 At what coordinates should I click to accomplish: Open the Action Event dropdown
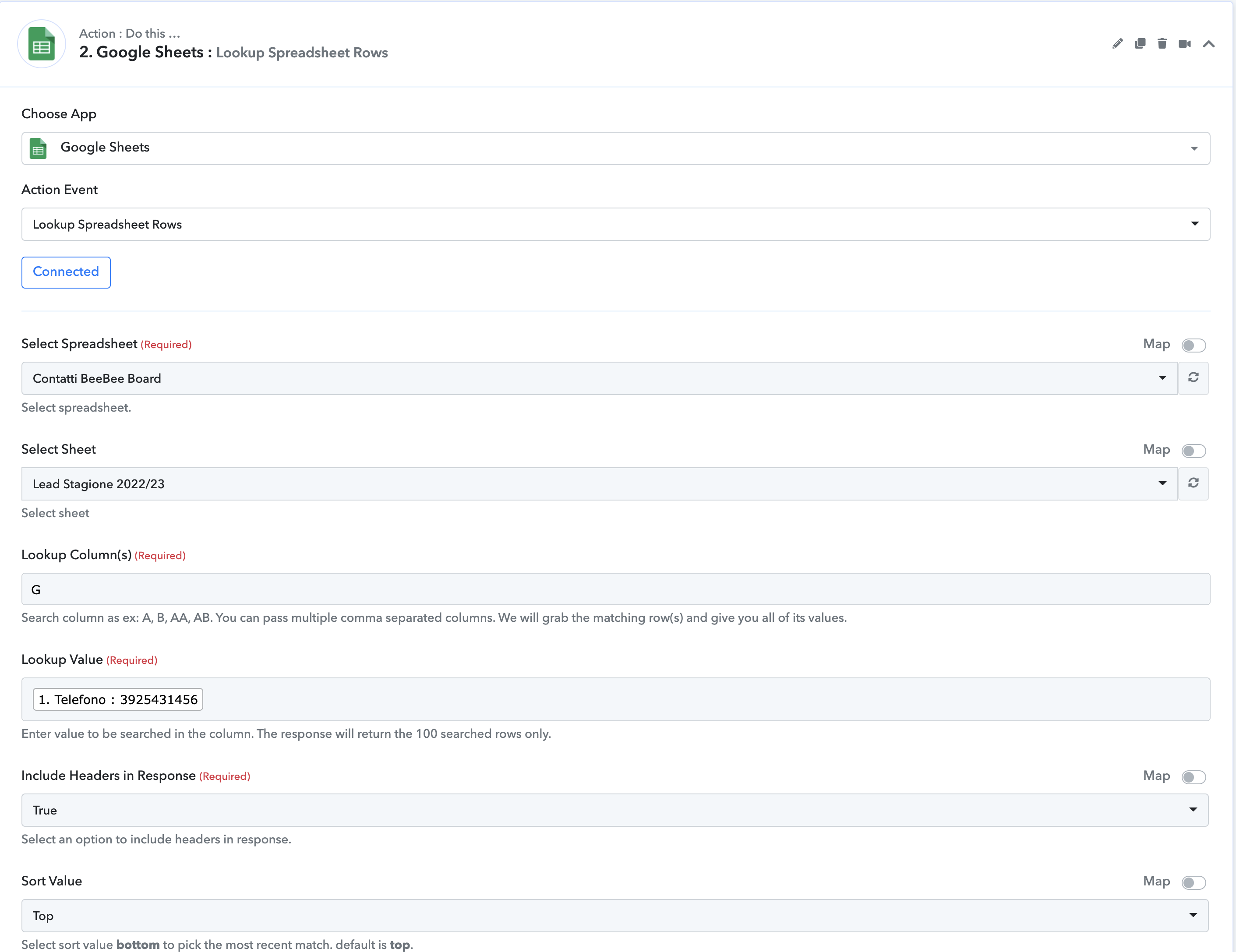pos(616,224)
